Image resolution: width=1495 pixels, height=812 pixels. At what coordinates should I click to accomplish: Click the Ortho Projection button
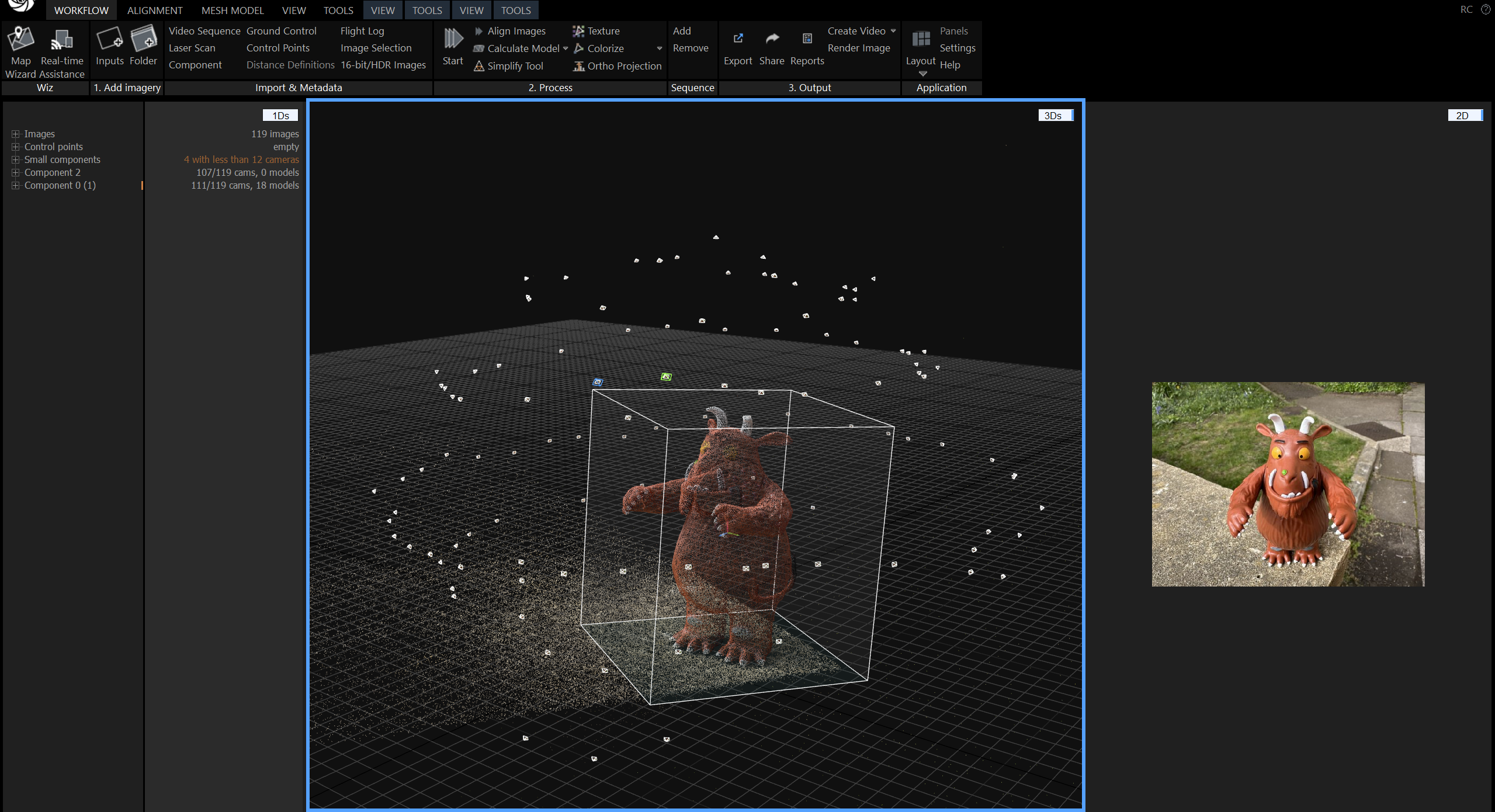[623, 66]
